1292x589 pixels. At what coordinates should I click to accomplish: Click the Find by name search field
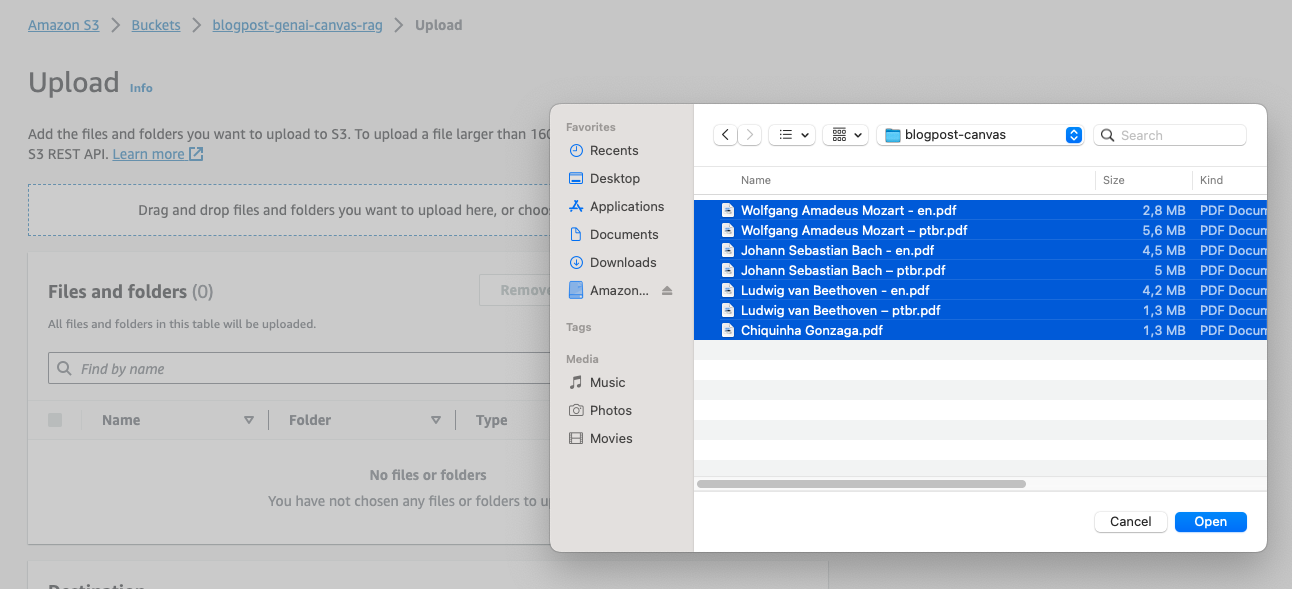pyautogui.click(x=299, y=368)
